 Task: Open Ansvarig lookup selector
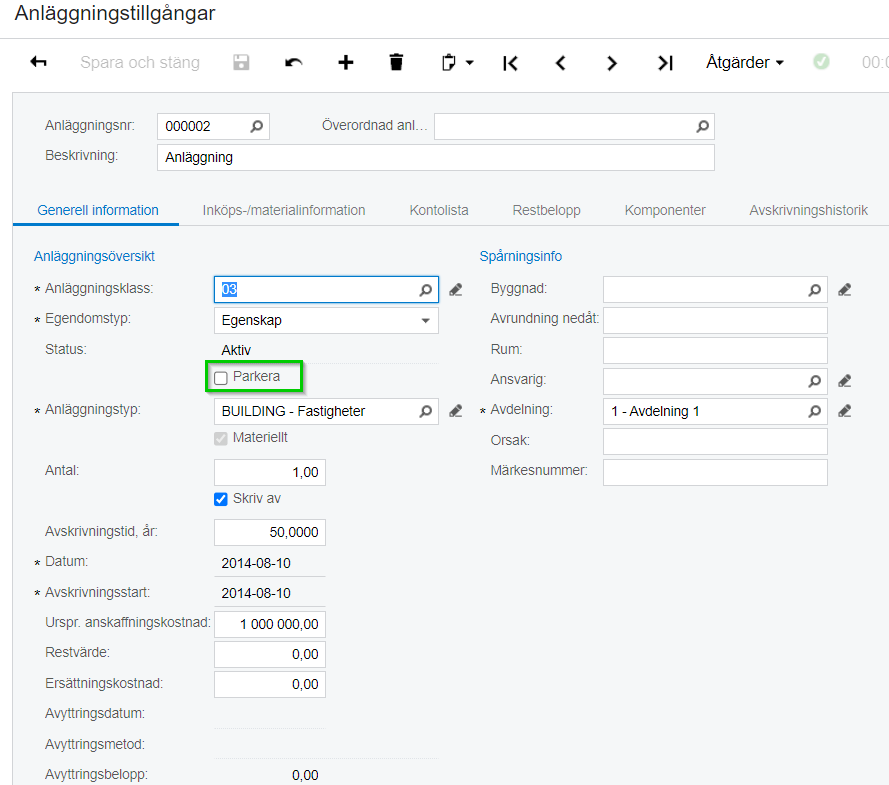click(815, 381)
